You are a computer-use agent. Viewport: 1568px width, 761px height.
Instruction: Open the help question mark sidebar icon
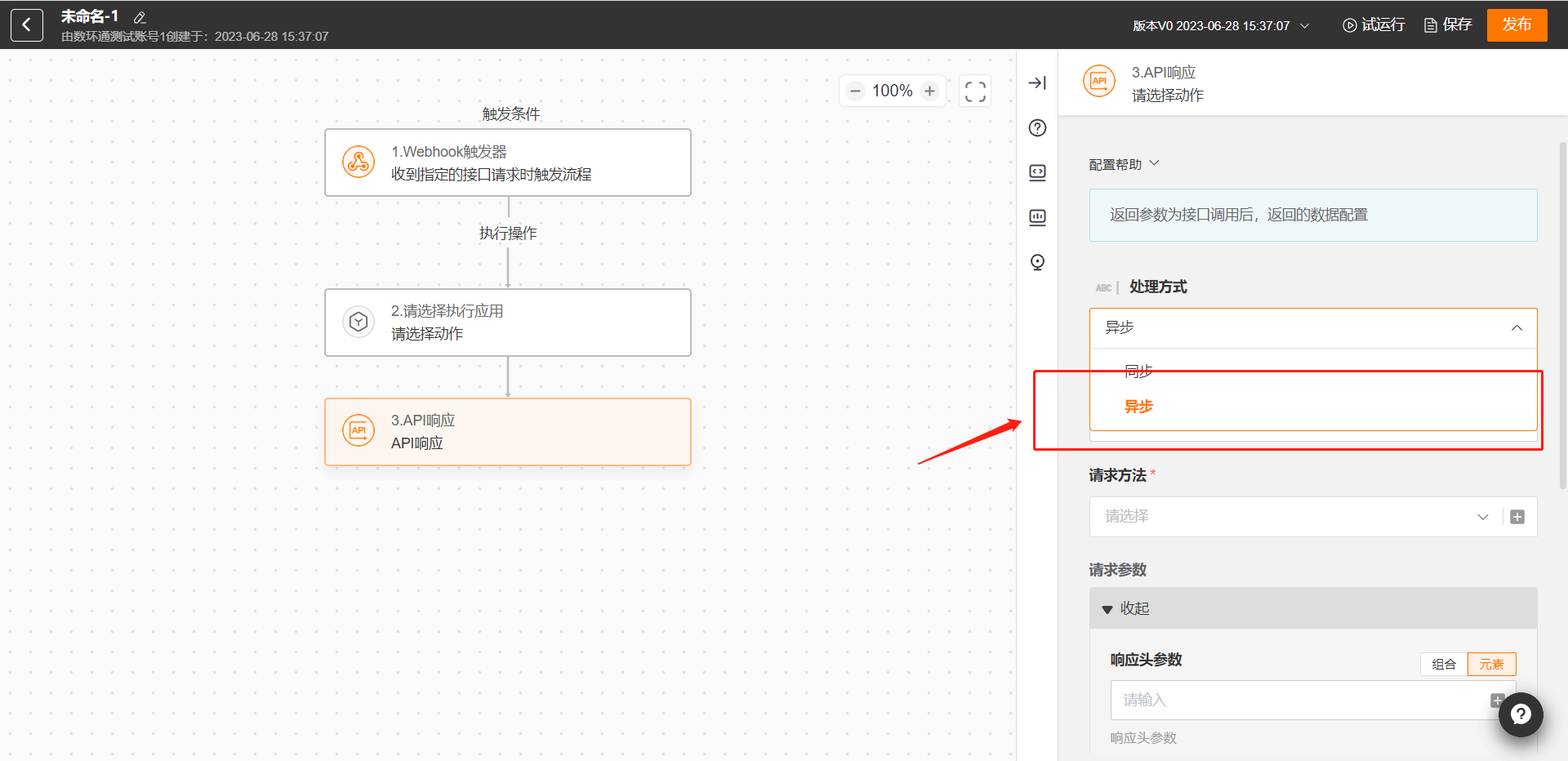click(1037, 128)
